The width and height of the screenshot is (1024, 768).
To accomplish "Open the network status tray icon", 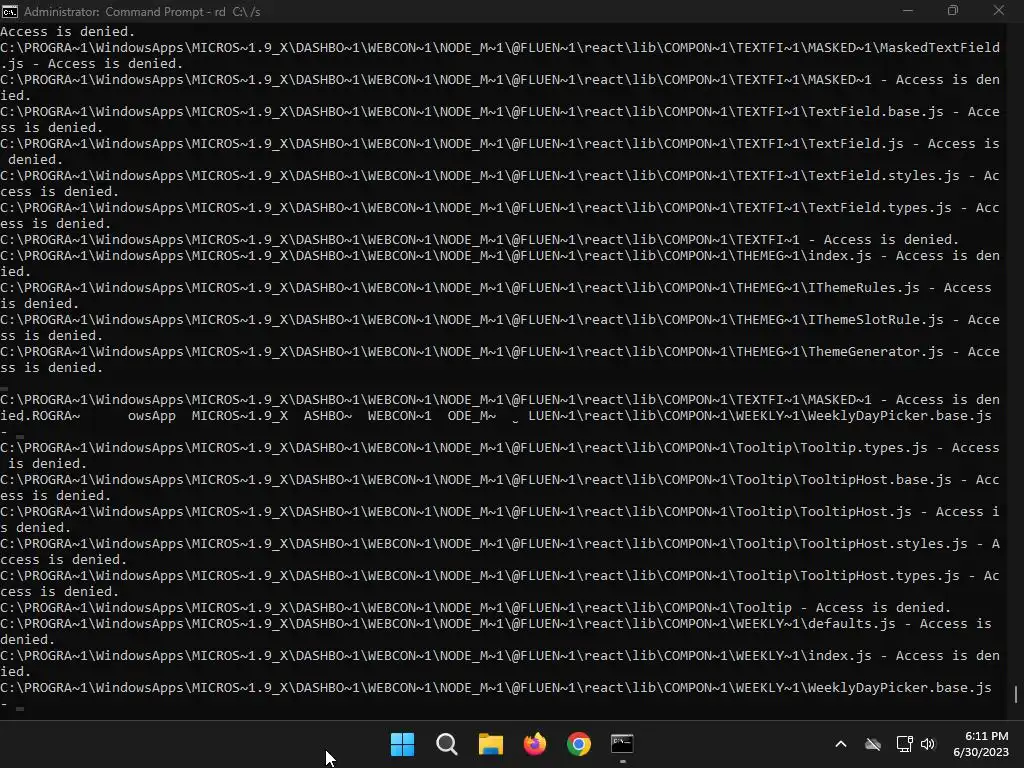I will click(904, 744).
